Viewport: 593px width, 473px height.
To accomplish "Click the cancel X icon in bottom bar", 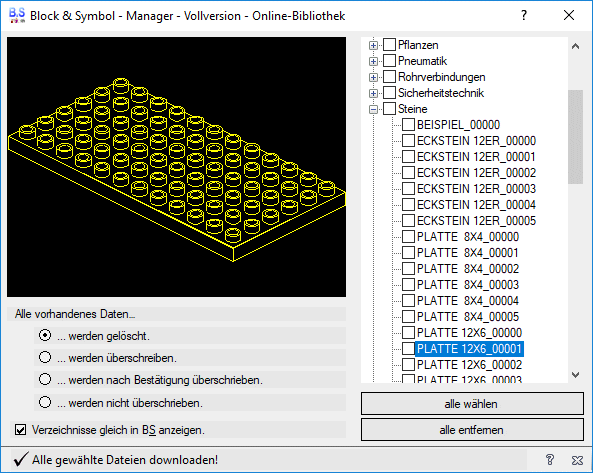I will pos(577,460).
